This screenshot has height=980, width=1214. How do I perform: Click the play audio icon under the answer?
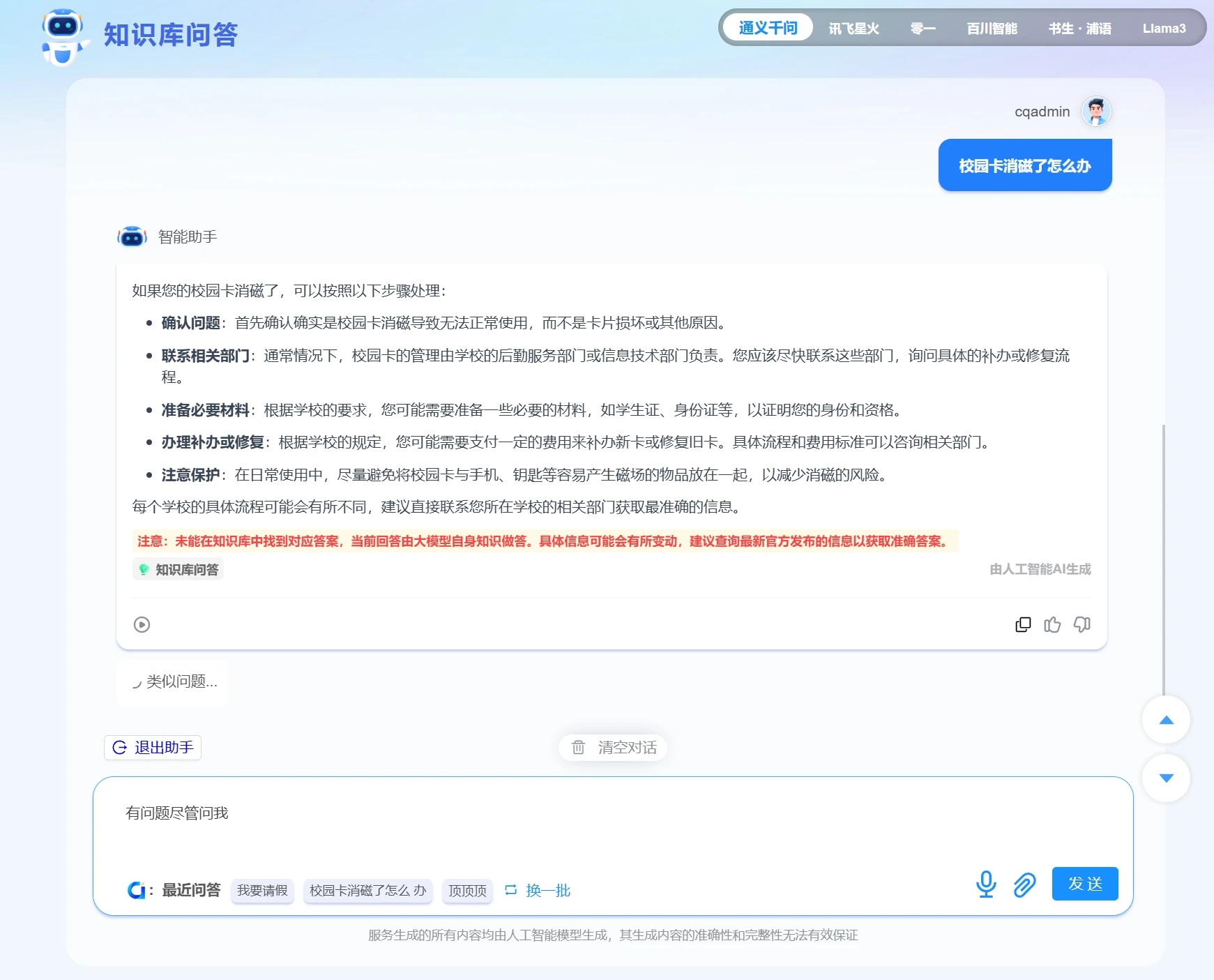(142, 624)
